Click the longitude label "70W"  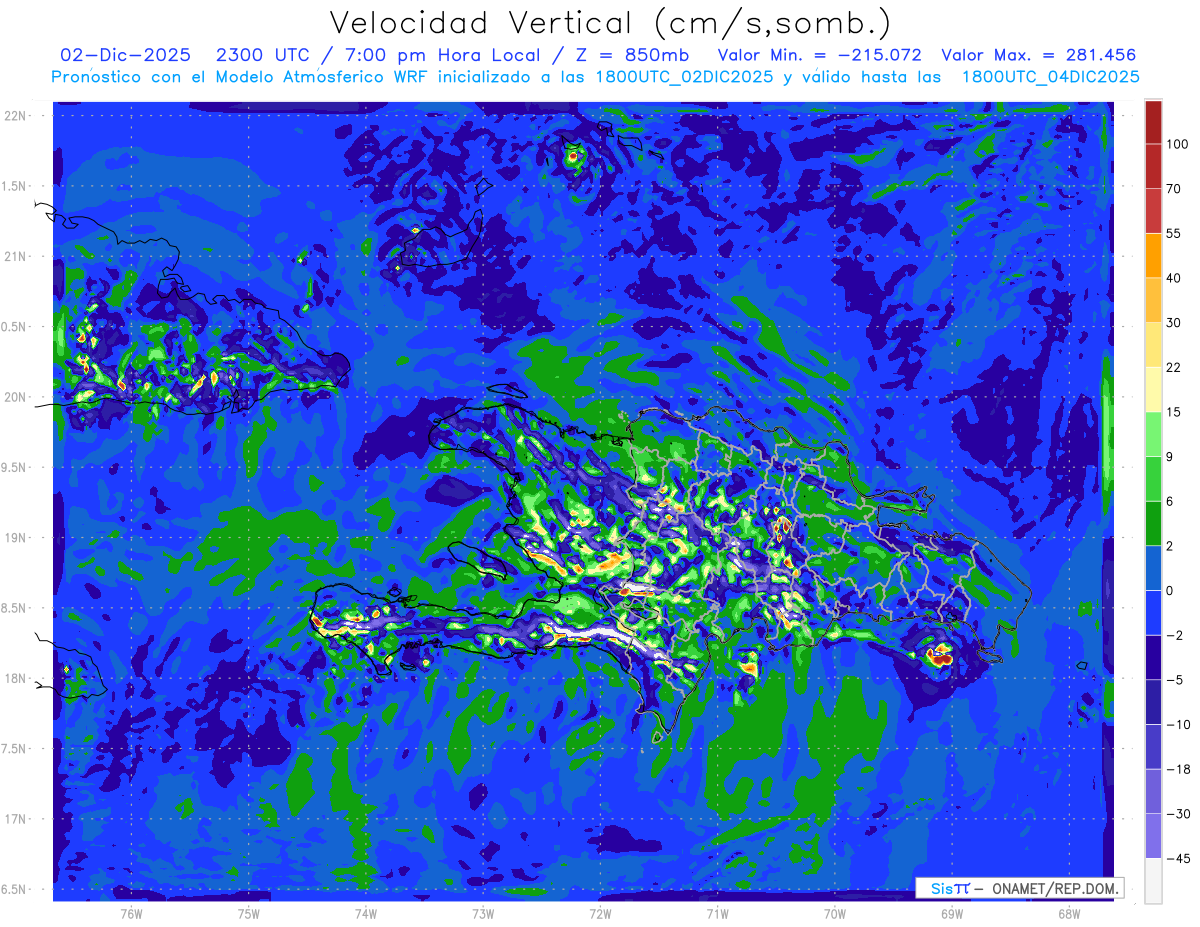click(835, 913)
